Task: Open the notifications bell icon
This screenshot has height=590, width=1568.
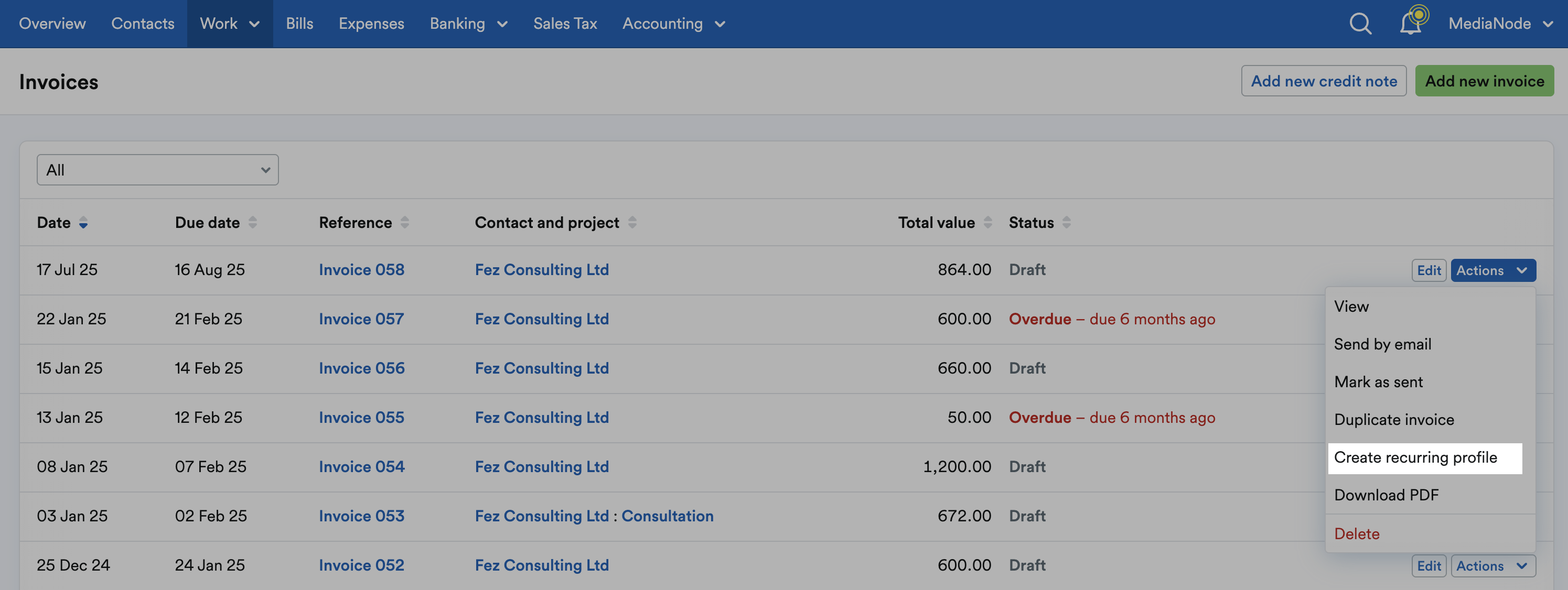Action: point(1412,23)
